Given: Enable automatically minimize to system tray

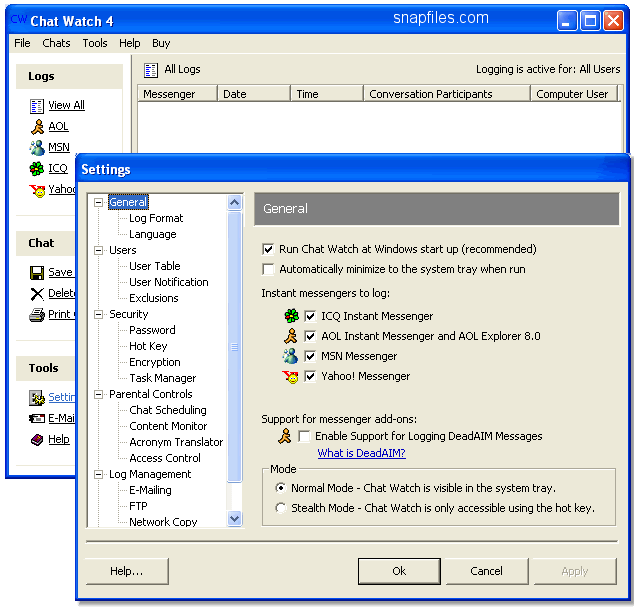Looking at the screenshot, I should [x=268, y=269].
